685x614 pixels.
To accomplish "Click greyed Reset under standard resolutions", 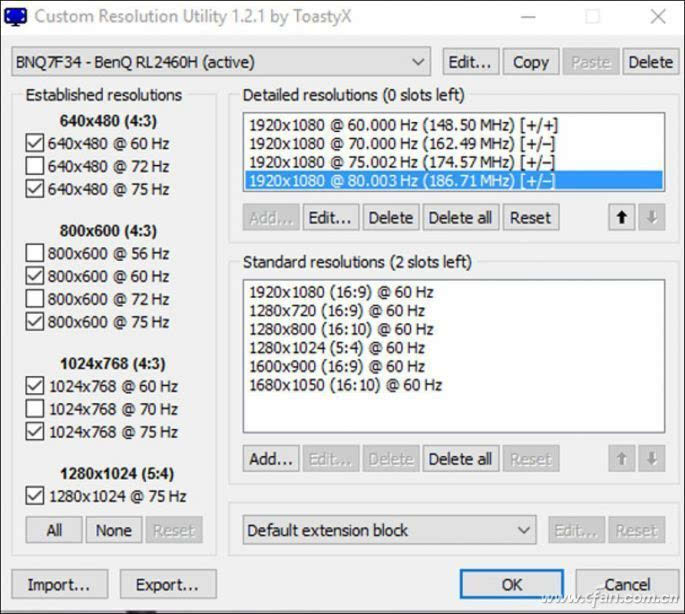I will 531,458.
